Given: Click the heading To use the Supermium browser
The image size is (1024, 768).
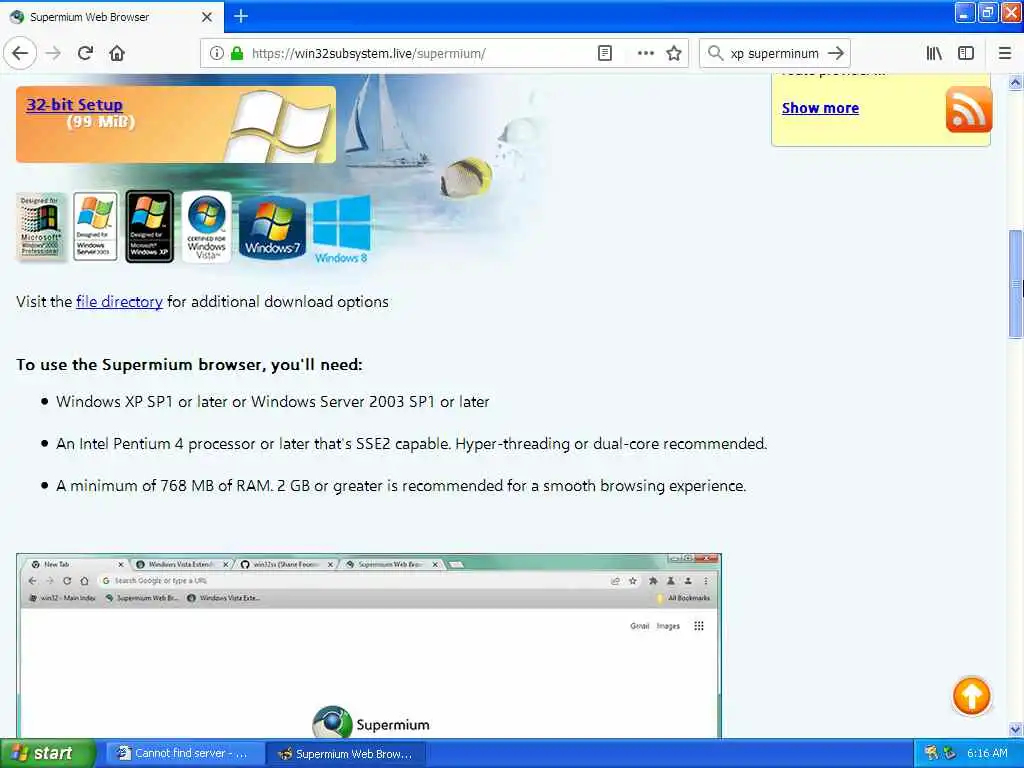Looking at the screenshot, I should coord(189,364).
